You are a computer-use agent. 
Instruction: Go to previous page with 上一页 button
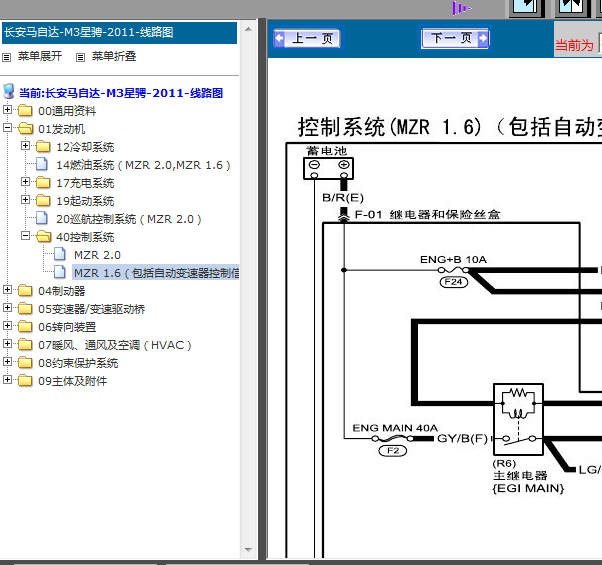[308, 38]
